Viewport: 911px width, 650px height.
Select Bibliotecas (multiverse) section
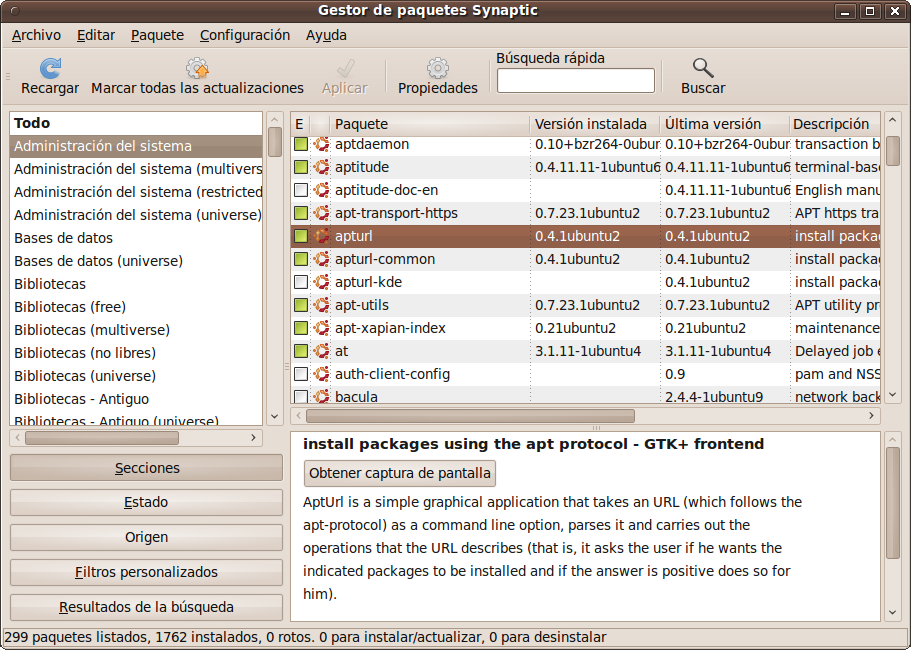(x=137, y=330)
